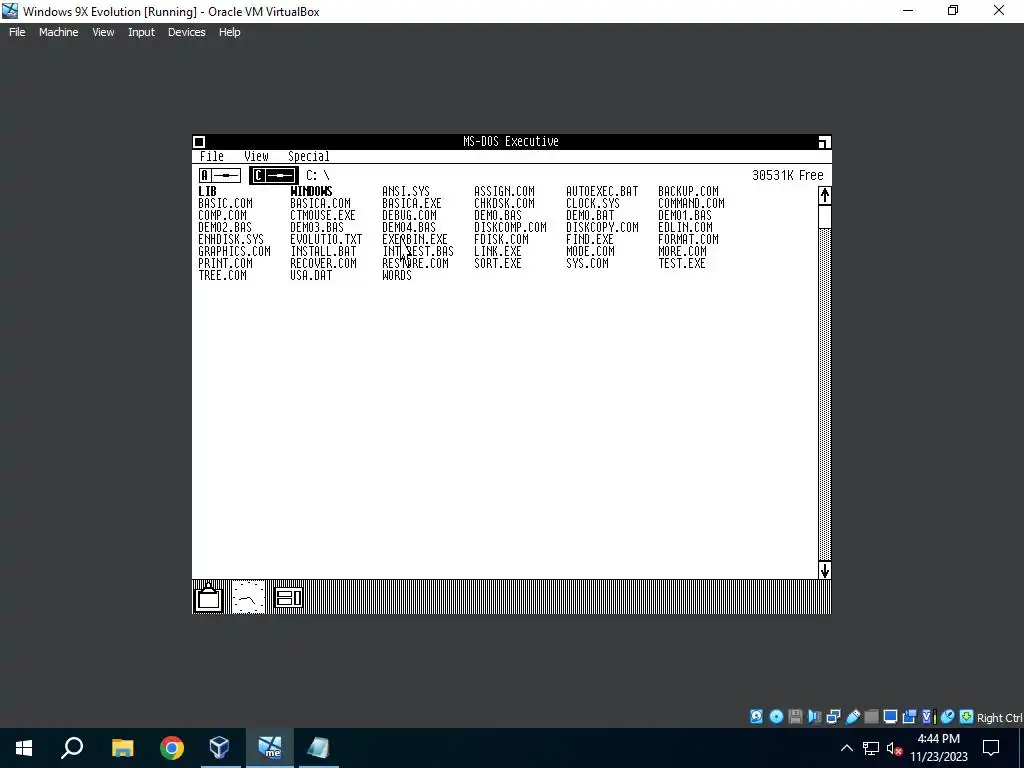
Task: Click the scrollbar up arrow
Action: click(x=825, y=195)
